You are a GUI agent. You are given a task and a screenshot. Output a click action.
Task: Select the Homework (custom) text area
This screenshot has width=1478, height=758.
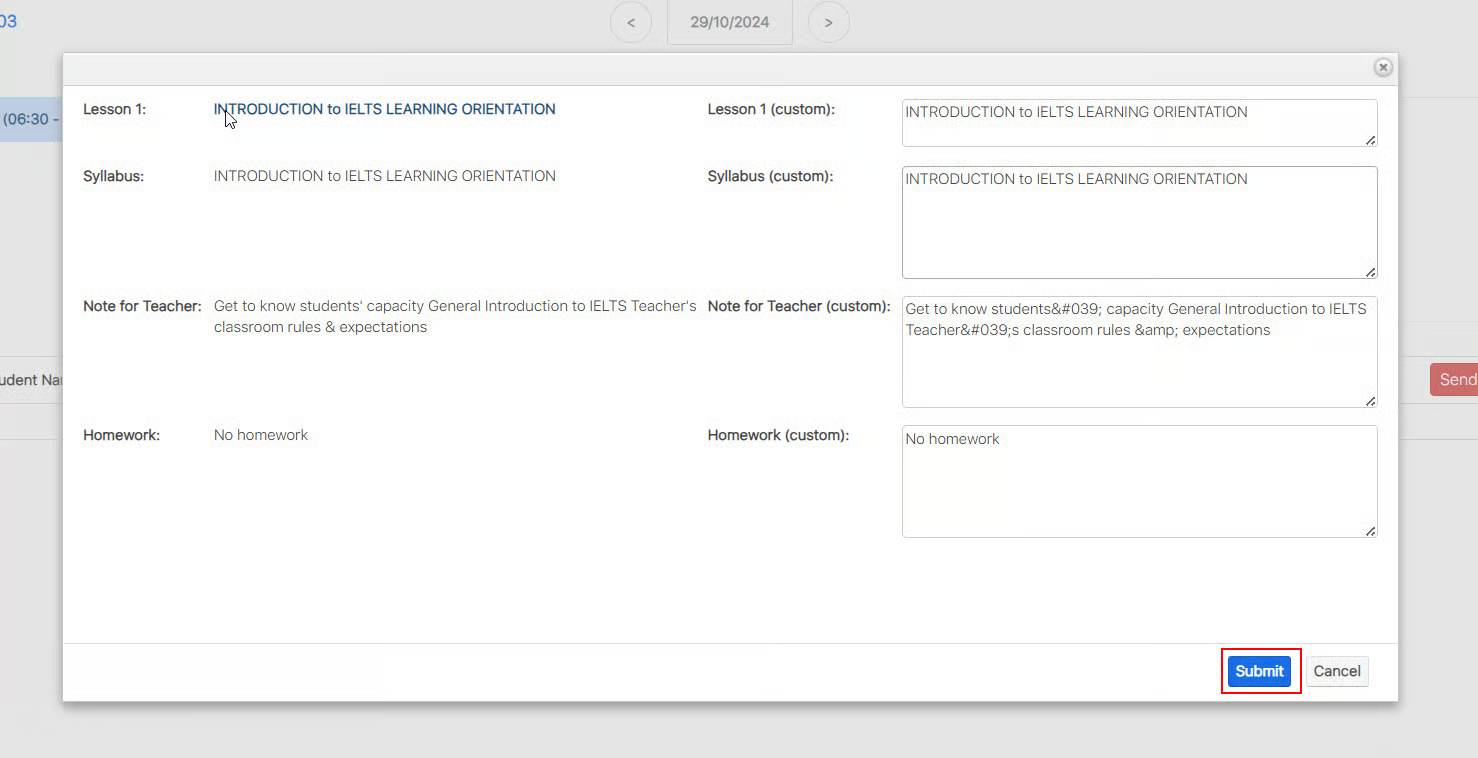[x=1138, y=481]
